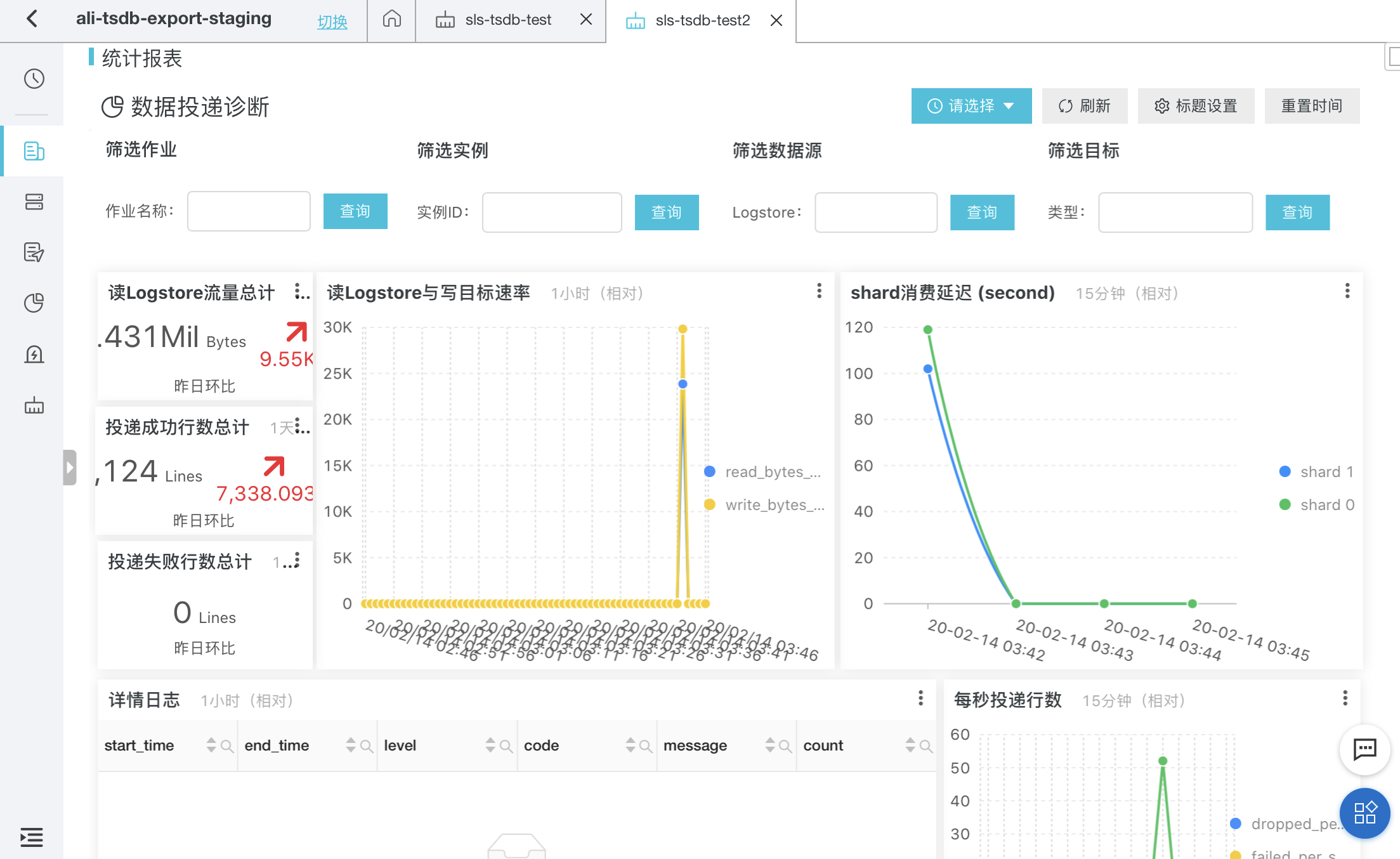This screenshot has height=859, width=1400.
Task: Toggle read_bytes legend series
Action: point(763,472)
